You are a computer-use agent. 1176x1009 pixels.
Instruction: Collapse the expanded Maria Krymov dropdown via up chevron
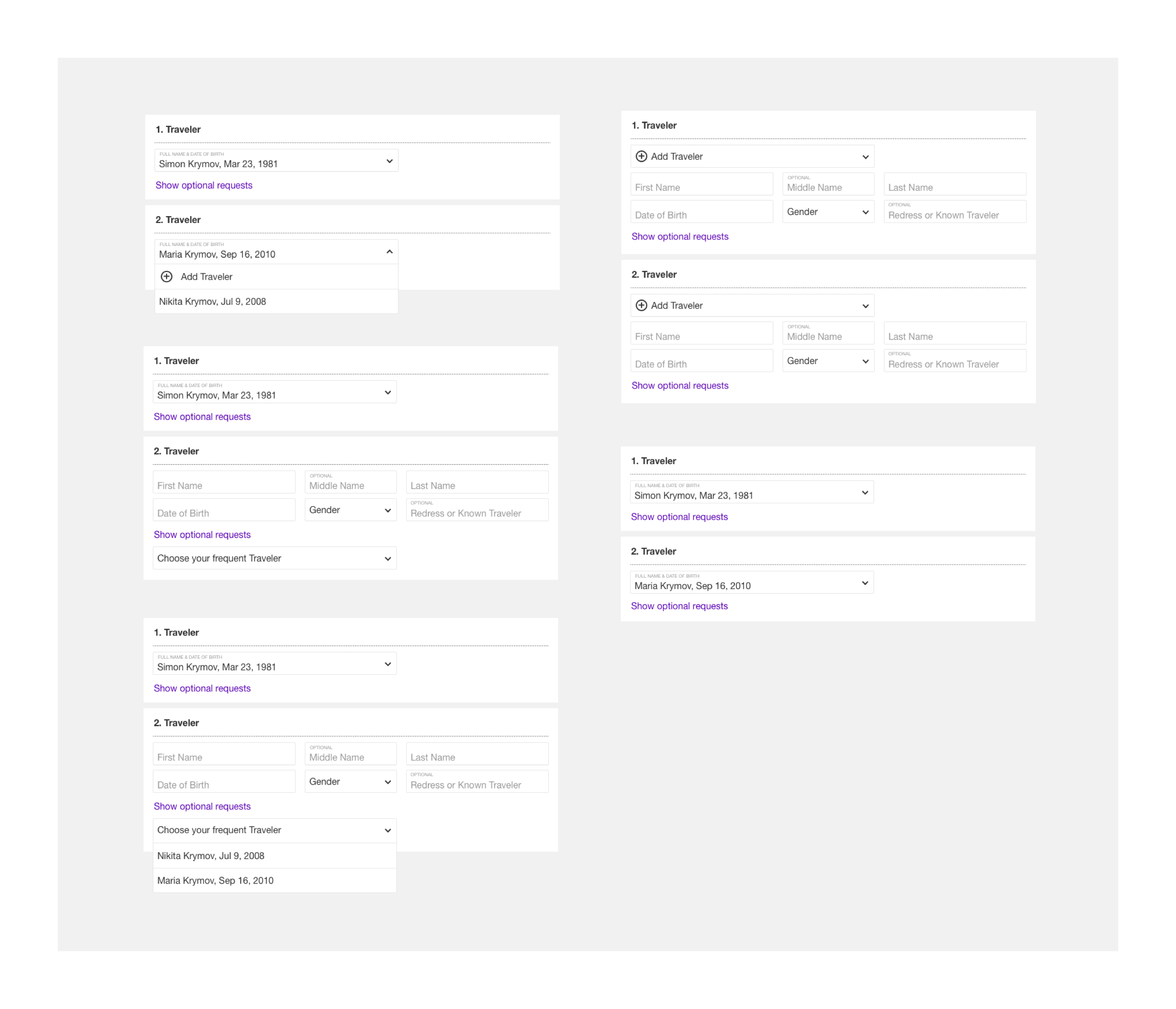390,252
